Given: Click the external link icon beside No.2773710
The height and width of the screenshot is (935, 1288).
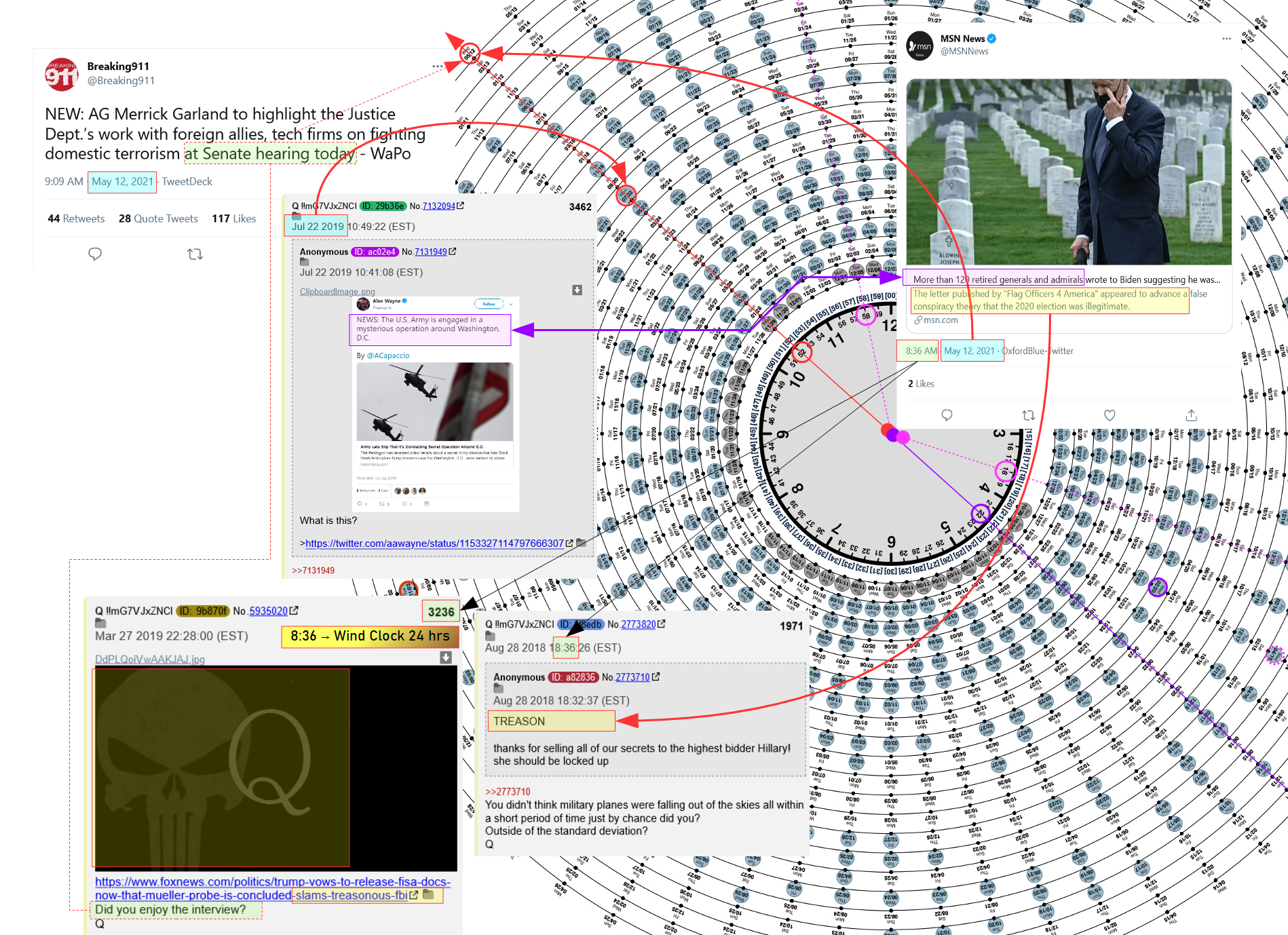Looking at the screenshot, I should 656,676.
